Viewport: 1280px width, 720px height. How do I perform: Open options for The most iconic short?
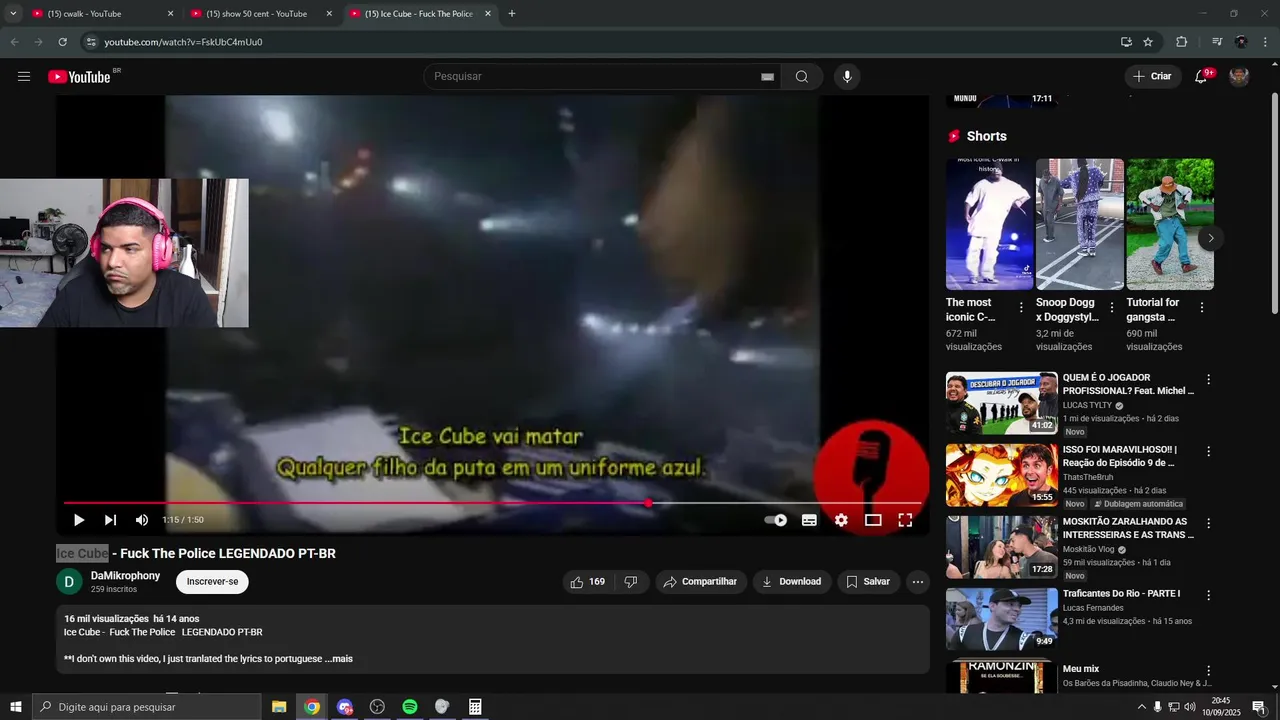point(1021,308)
